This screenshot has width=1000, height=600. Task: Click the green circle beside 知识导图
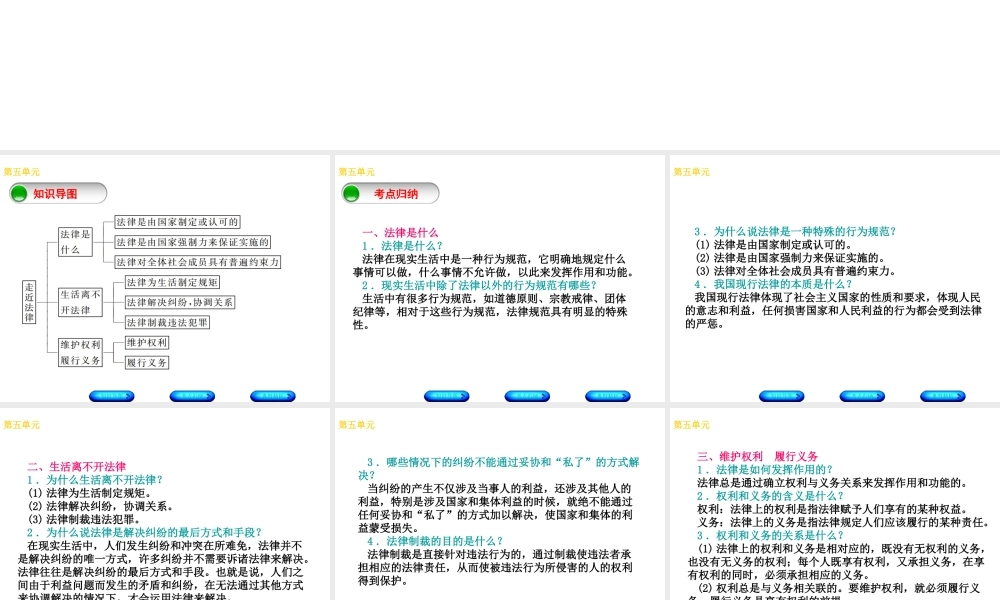click(19, 193)
